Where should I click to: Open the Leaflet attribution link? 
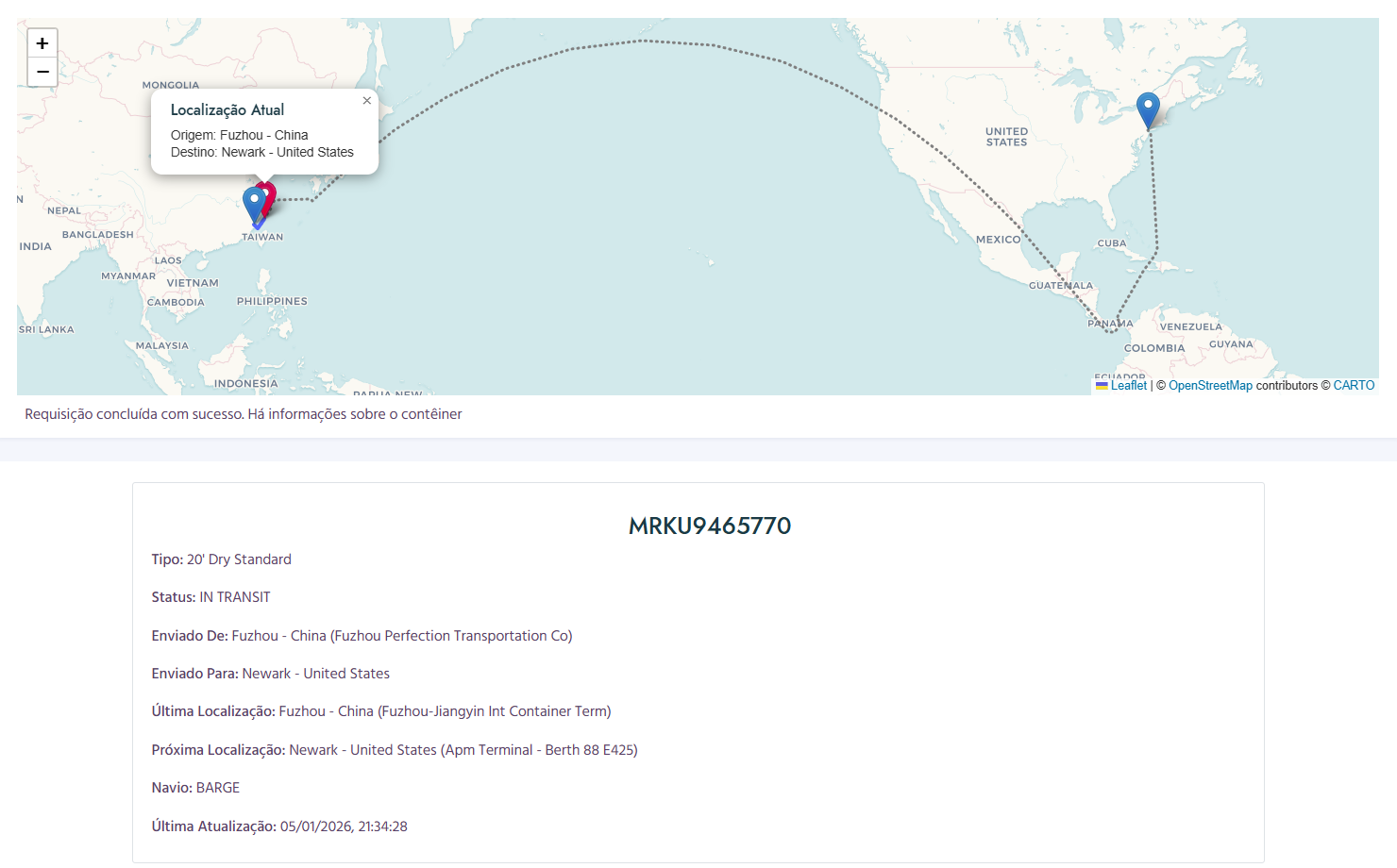1128,386
